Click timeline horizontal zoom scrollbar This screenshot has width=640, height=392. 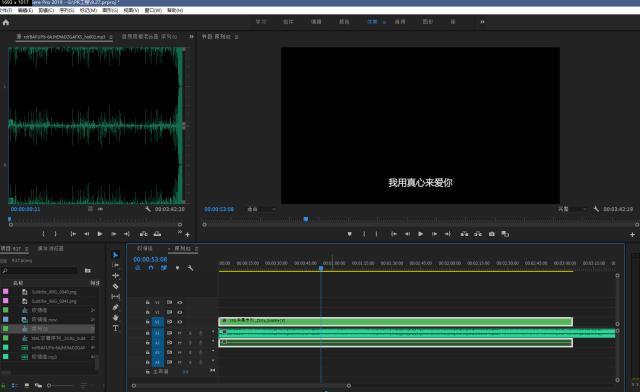241,385
